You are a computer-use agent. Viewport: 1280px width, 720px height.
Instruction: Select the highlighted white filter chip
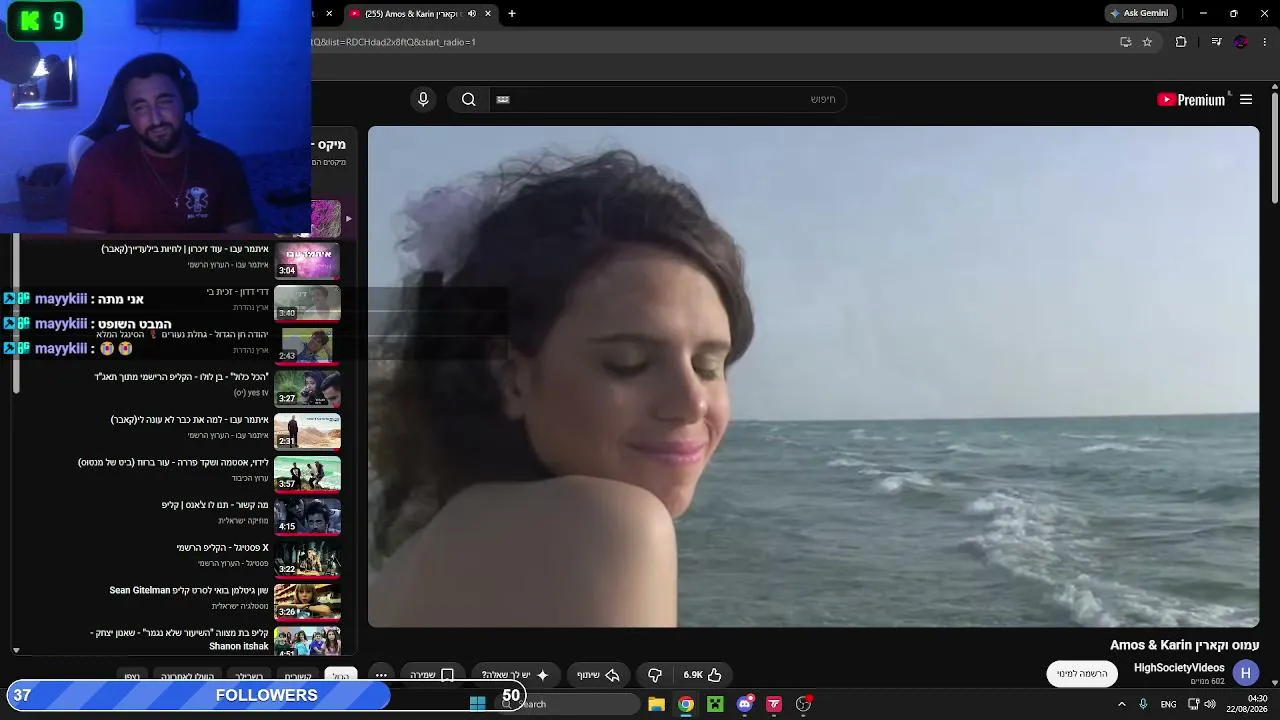[x=341, y=676]
